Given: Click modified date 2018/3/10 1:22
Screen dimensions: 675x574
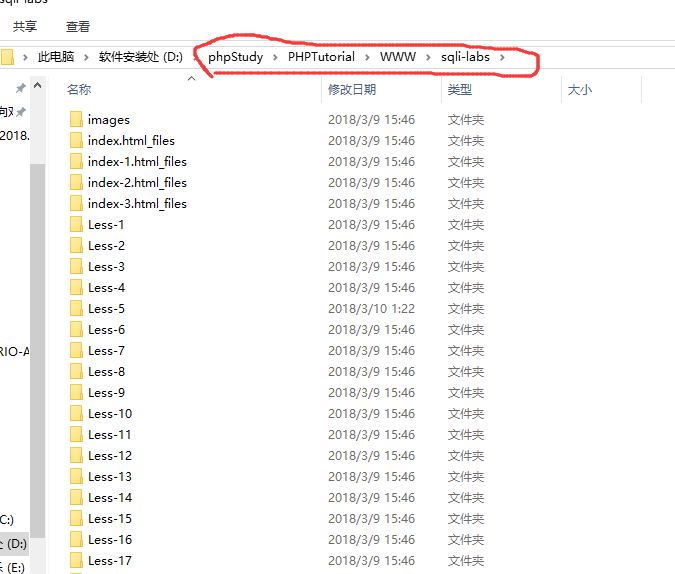Looking at the screenshot, I should coord(372,309).
